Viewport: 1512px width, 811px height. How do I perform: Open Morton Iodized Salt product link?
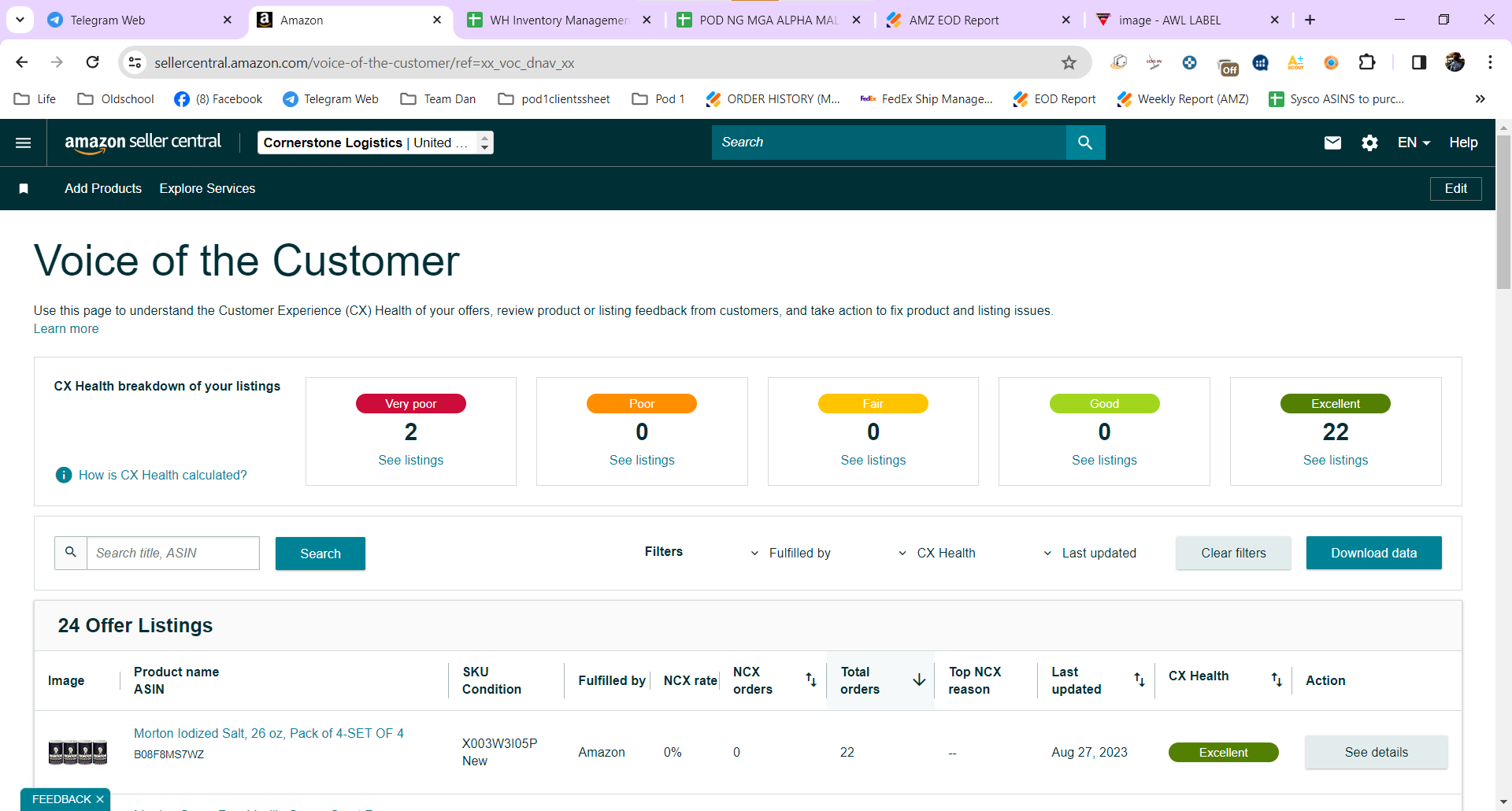269,733
